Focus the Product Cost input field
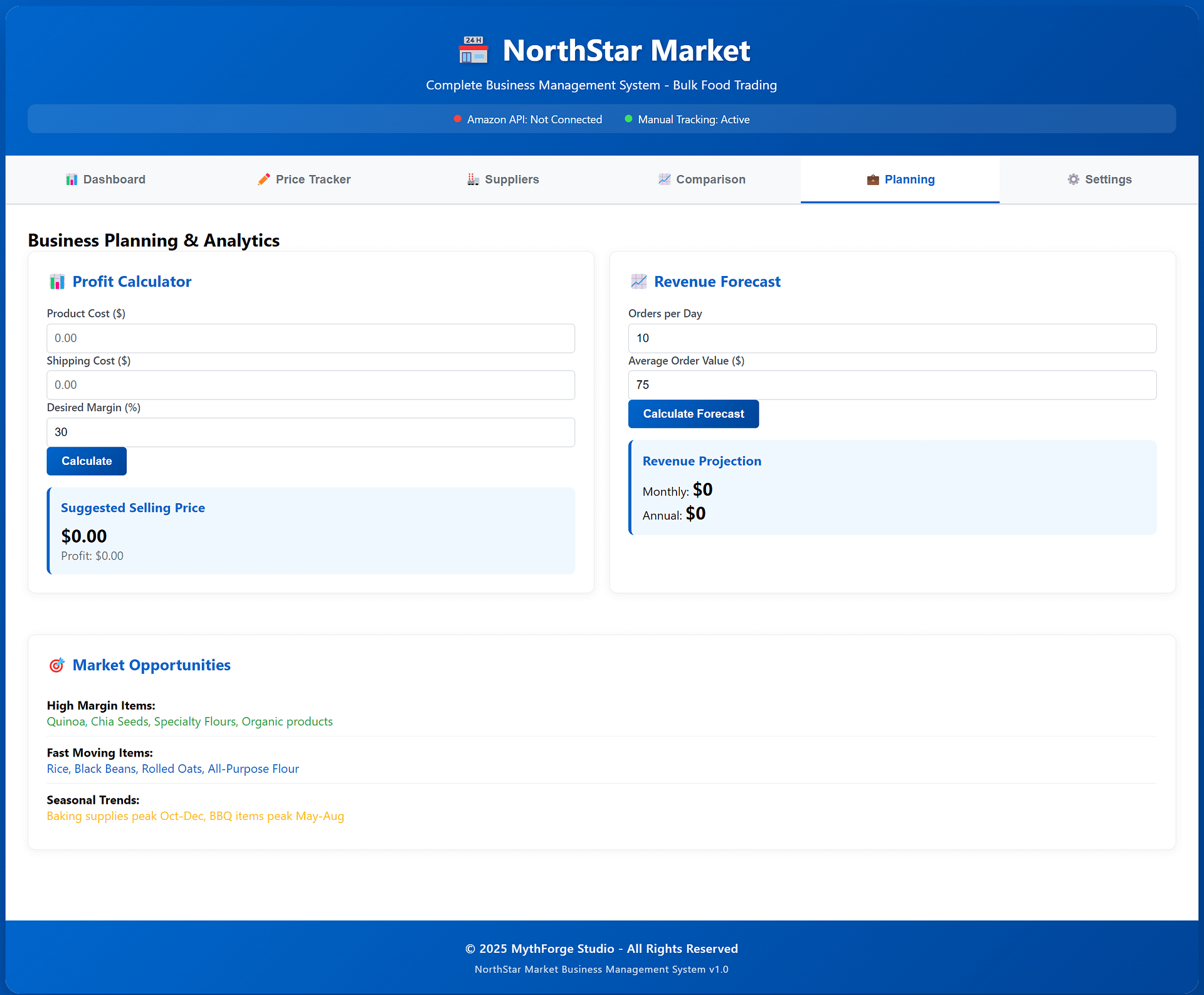Image resolution: width=1204 pixels, height=995 pixels. coord(310,338)
